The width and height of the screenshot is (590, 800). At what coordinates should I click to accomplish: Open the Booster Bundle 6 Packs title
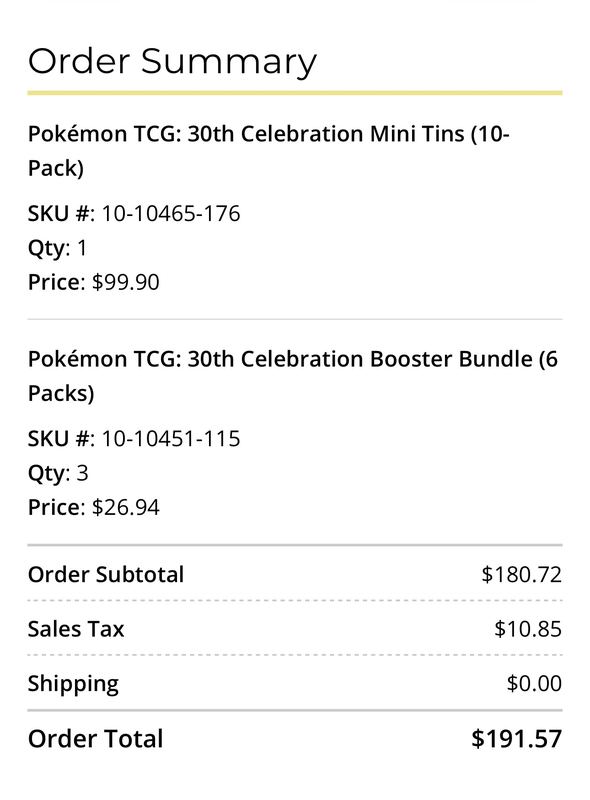pos(293,377)
